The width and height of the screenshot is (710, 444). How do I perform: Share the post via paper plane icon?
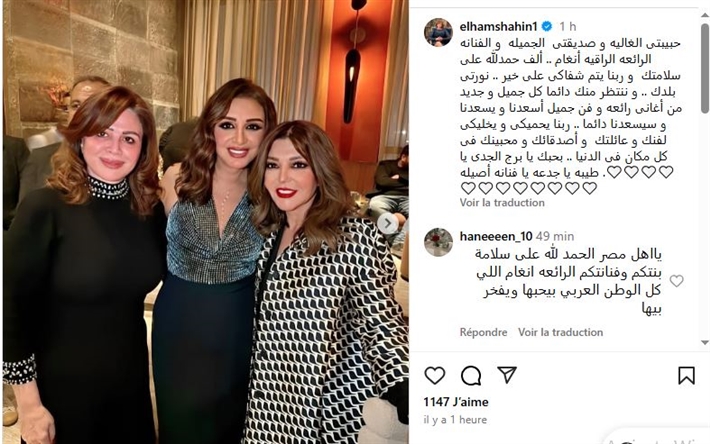(x=507, y=375)
